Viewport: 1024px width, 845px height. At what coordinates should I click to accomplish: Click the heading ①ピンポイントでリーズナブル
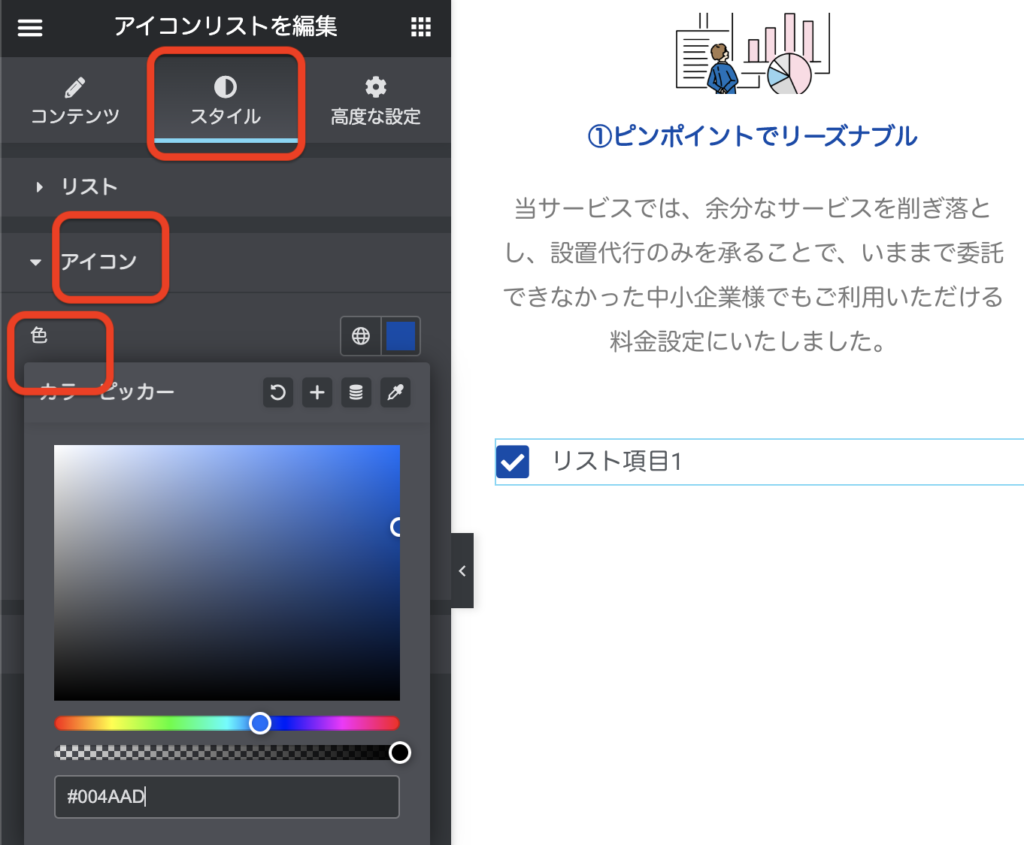(x=752, y=136)
